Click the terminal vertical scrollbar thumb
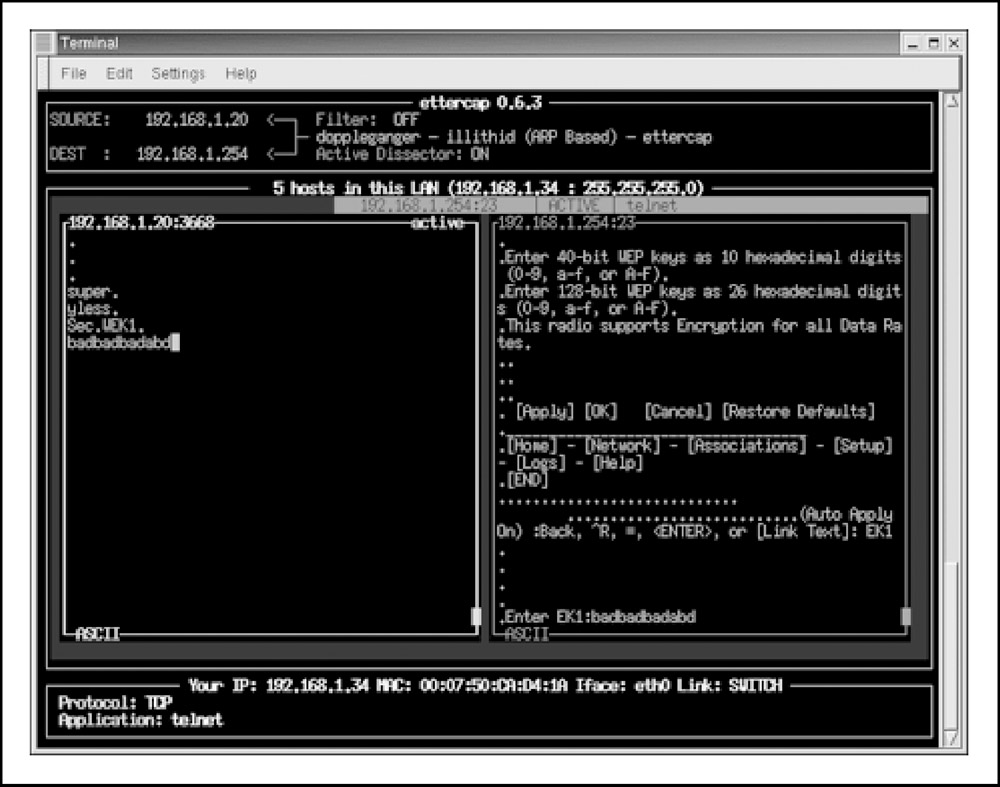1000x787 pixels. pyautogui.click(x=951, y=644)
